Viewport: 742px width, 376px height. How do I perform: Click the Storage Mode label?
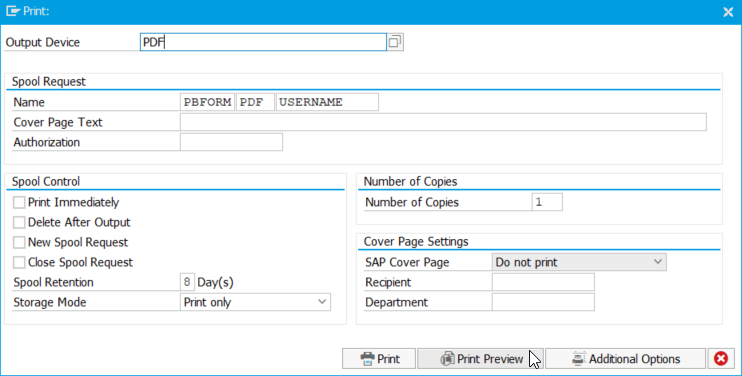click(50, 302)
